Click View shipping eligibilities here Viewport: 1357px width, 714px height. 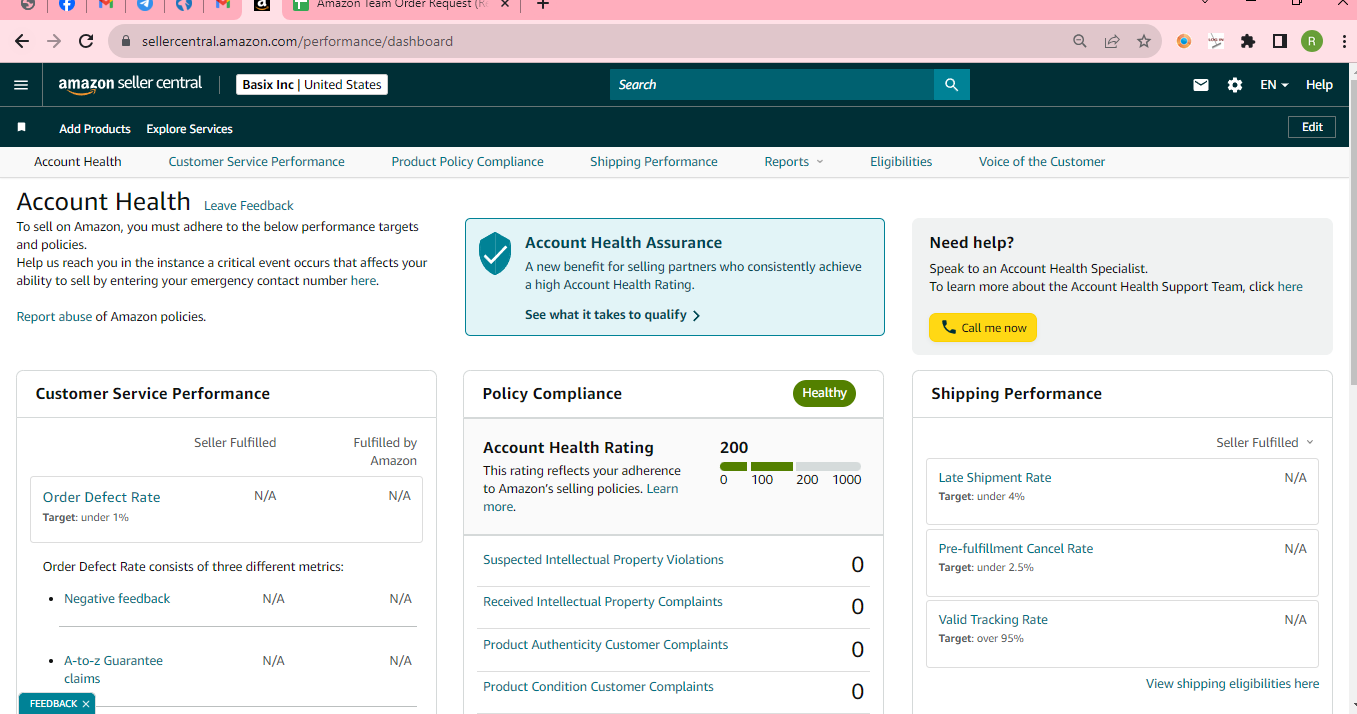coord(1232,684)
